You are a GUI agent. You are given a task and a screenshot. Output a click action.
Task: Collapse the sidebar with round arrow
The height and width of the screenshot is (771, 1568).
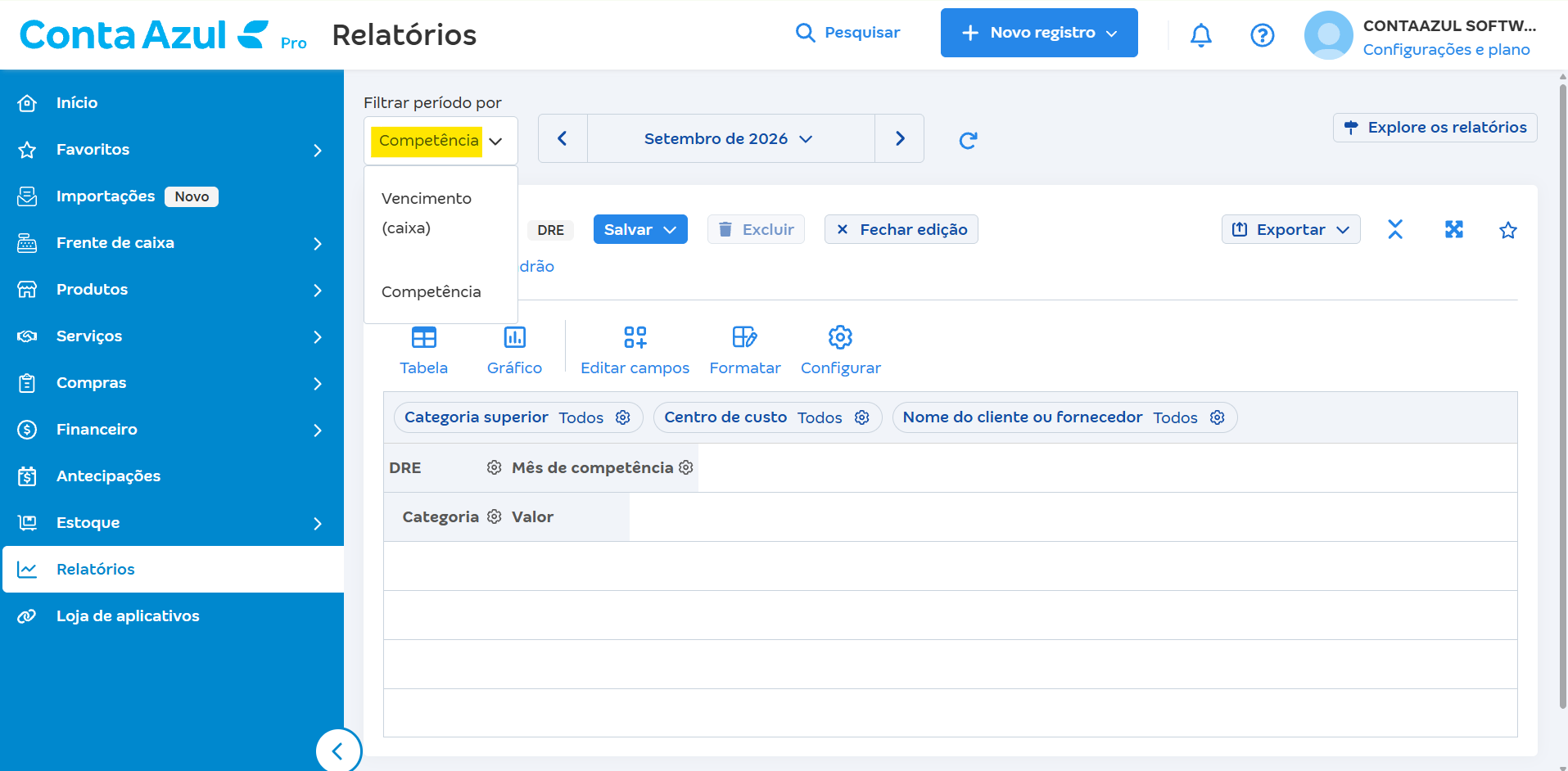pyautogui.click(x=338, y=751)
